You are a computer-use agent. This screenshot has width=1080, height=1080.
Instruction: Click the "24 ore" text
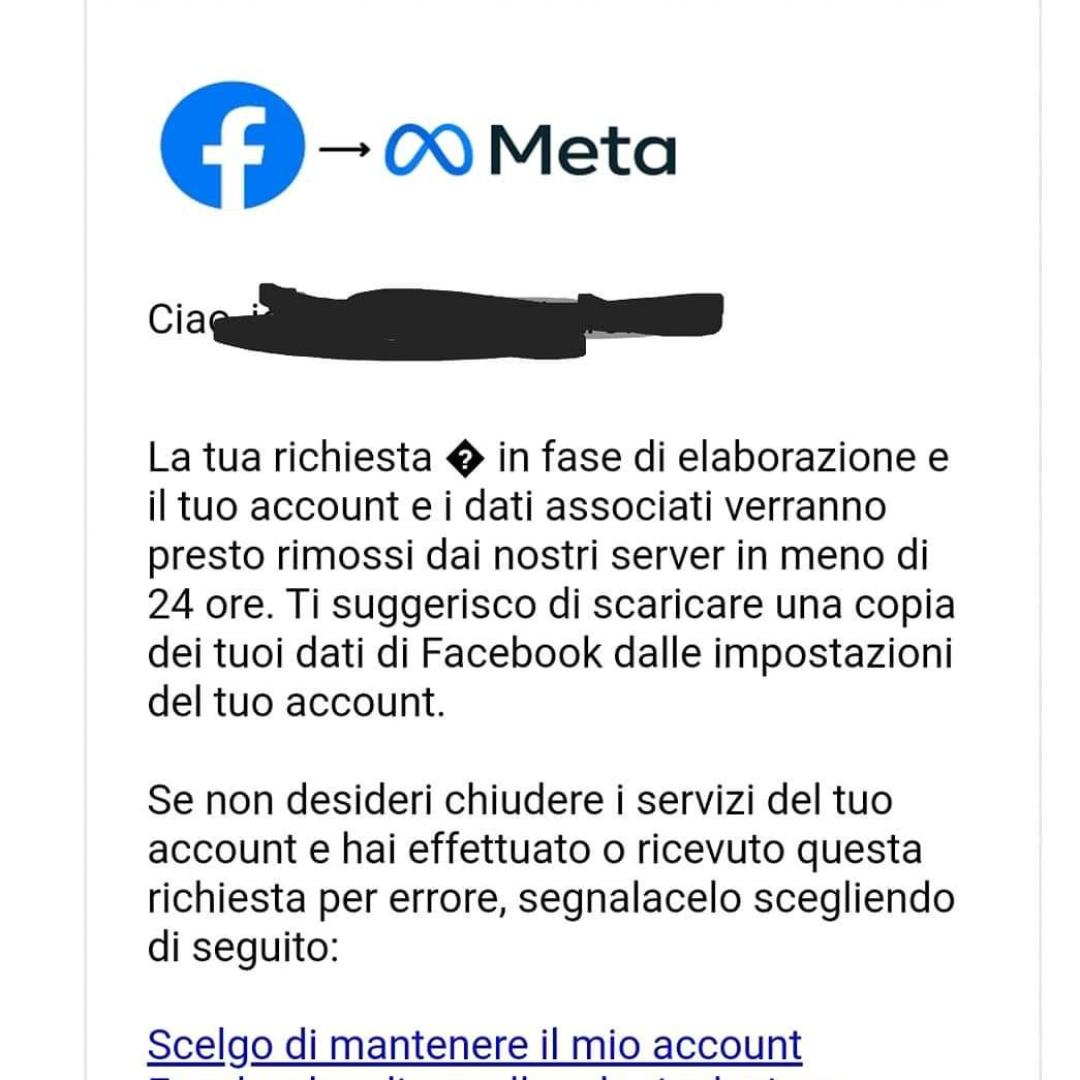[x=210, y=605]
